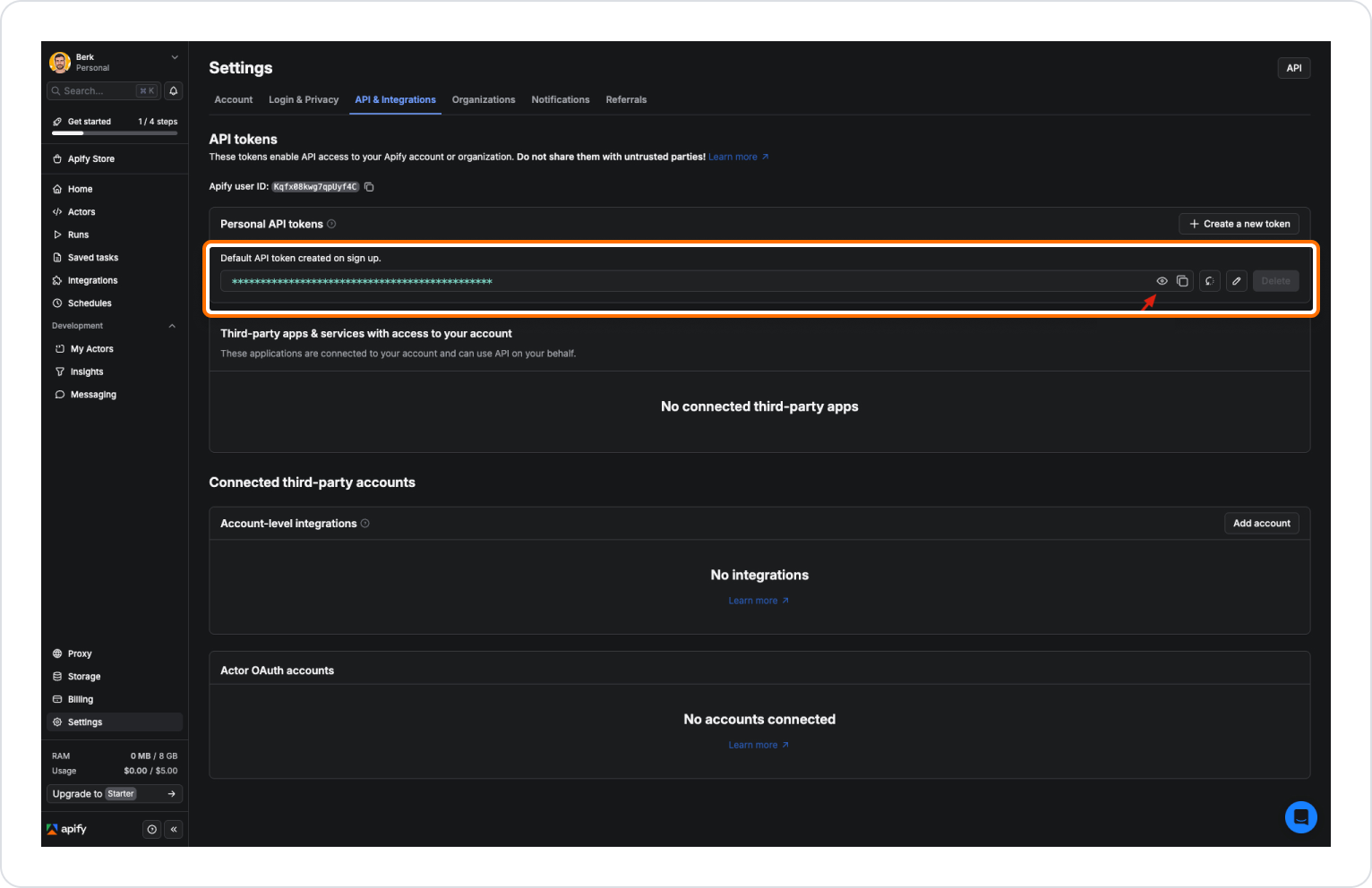
Task: Open Saved tasks in the sidebar
Action: [115, 258]
